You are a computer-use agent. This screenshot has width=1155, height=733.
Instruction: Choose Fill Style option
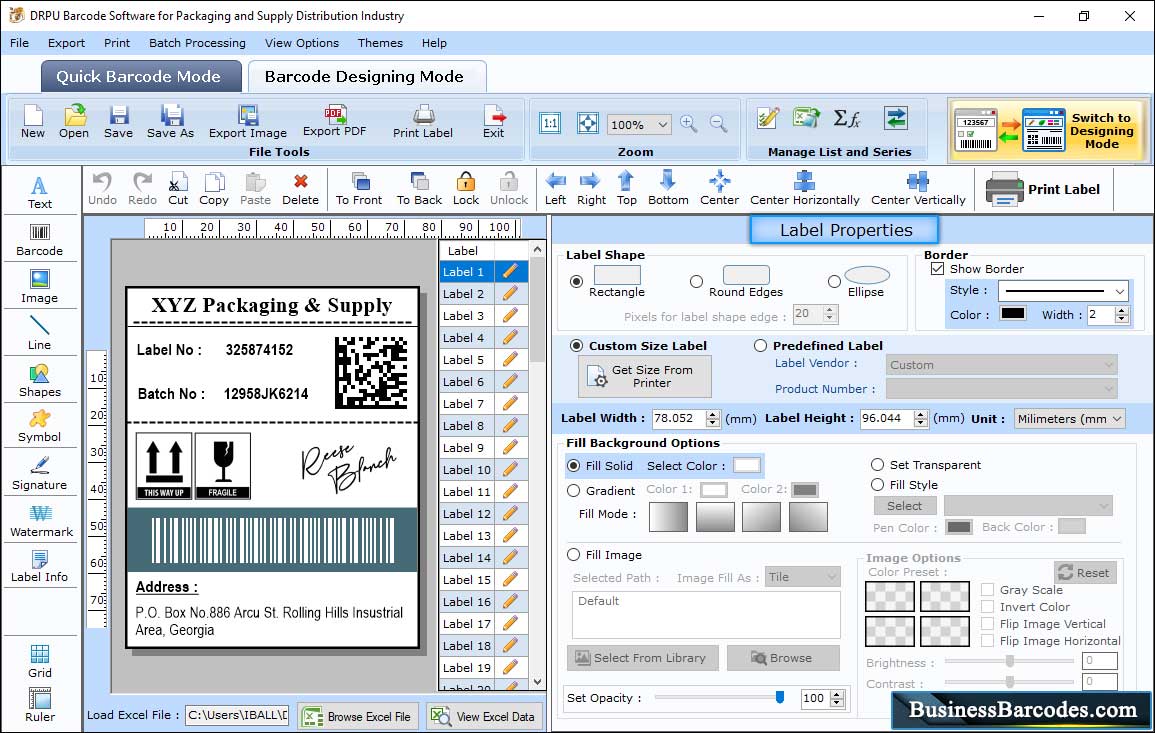click(x=877, y=485)
